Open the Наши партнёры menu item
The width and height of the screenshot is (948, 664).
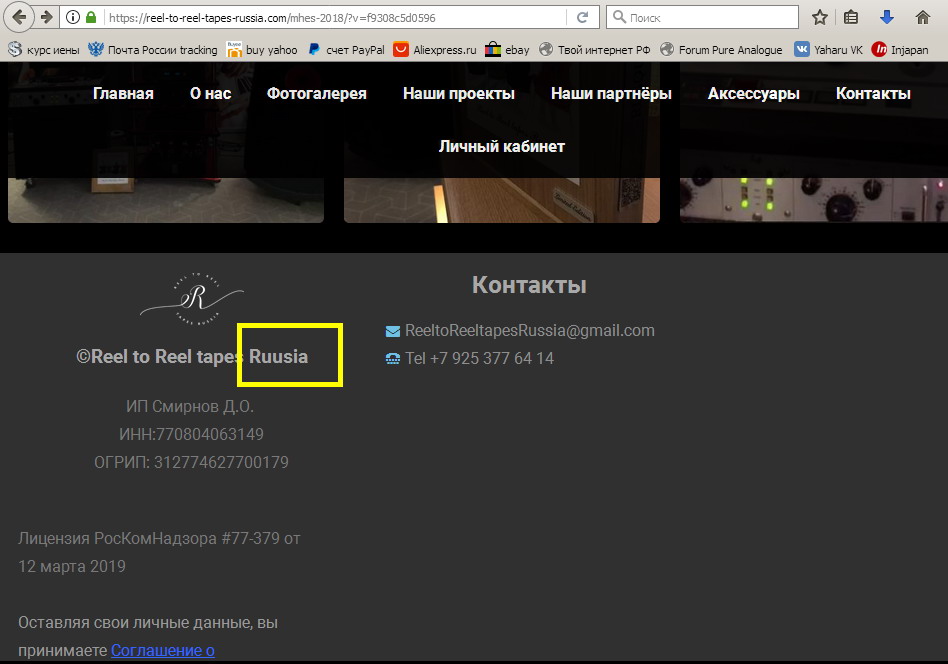point(611,94)
